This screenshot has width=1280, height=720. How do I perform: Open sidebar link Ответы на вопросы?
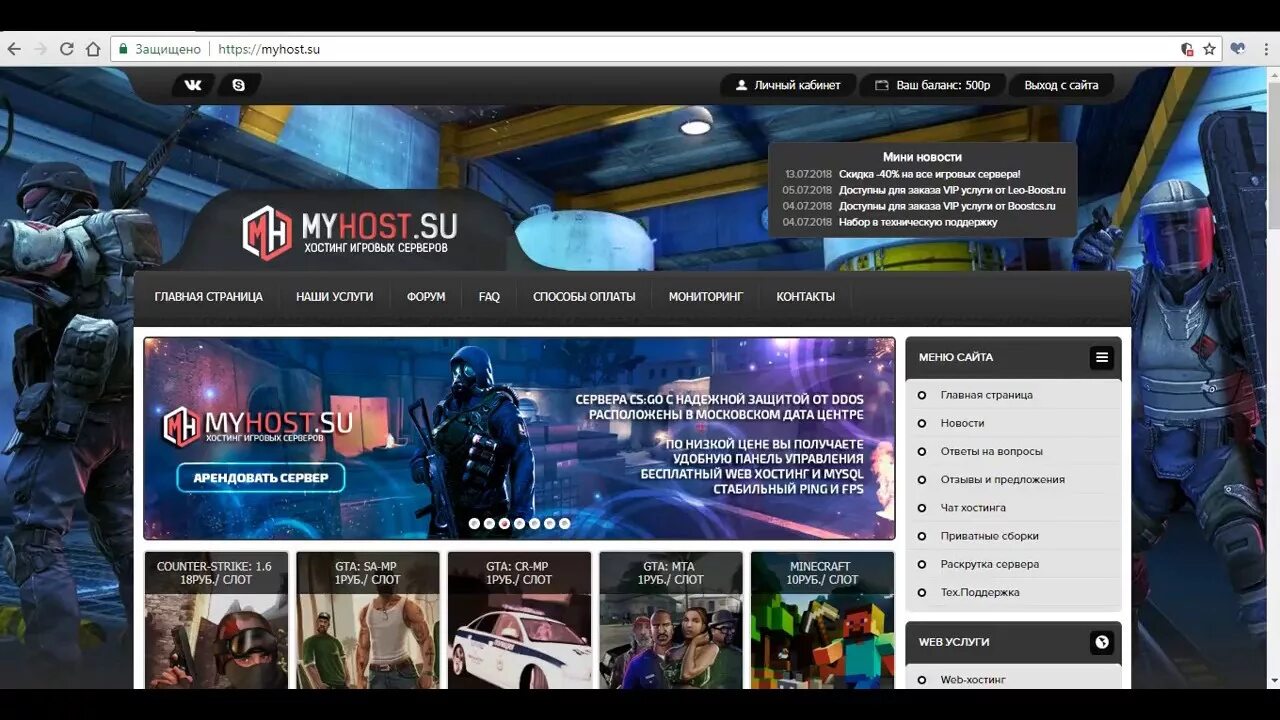click(x=991, y=451)
